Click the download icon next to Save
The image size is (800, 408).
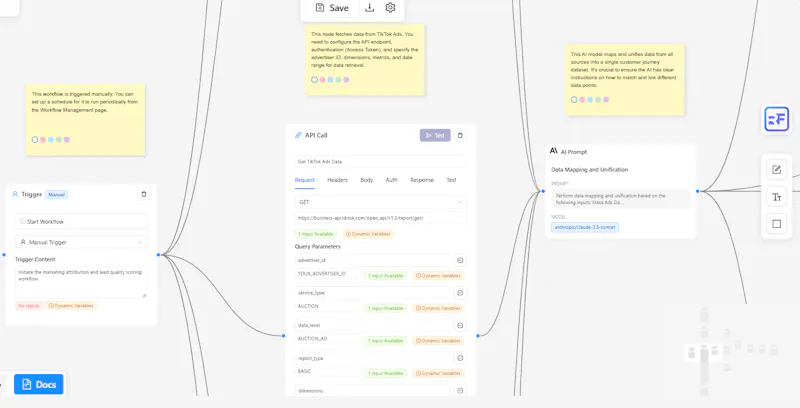(370, 8)
